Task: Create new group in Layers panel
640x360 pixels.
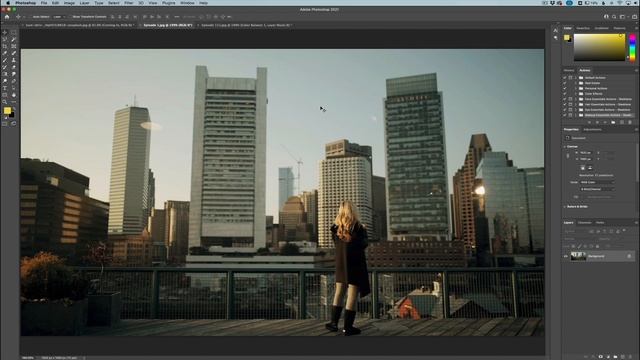Action: pyautogui.click(x=615, y=356)
